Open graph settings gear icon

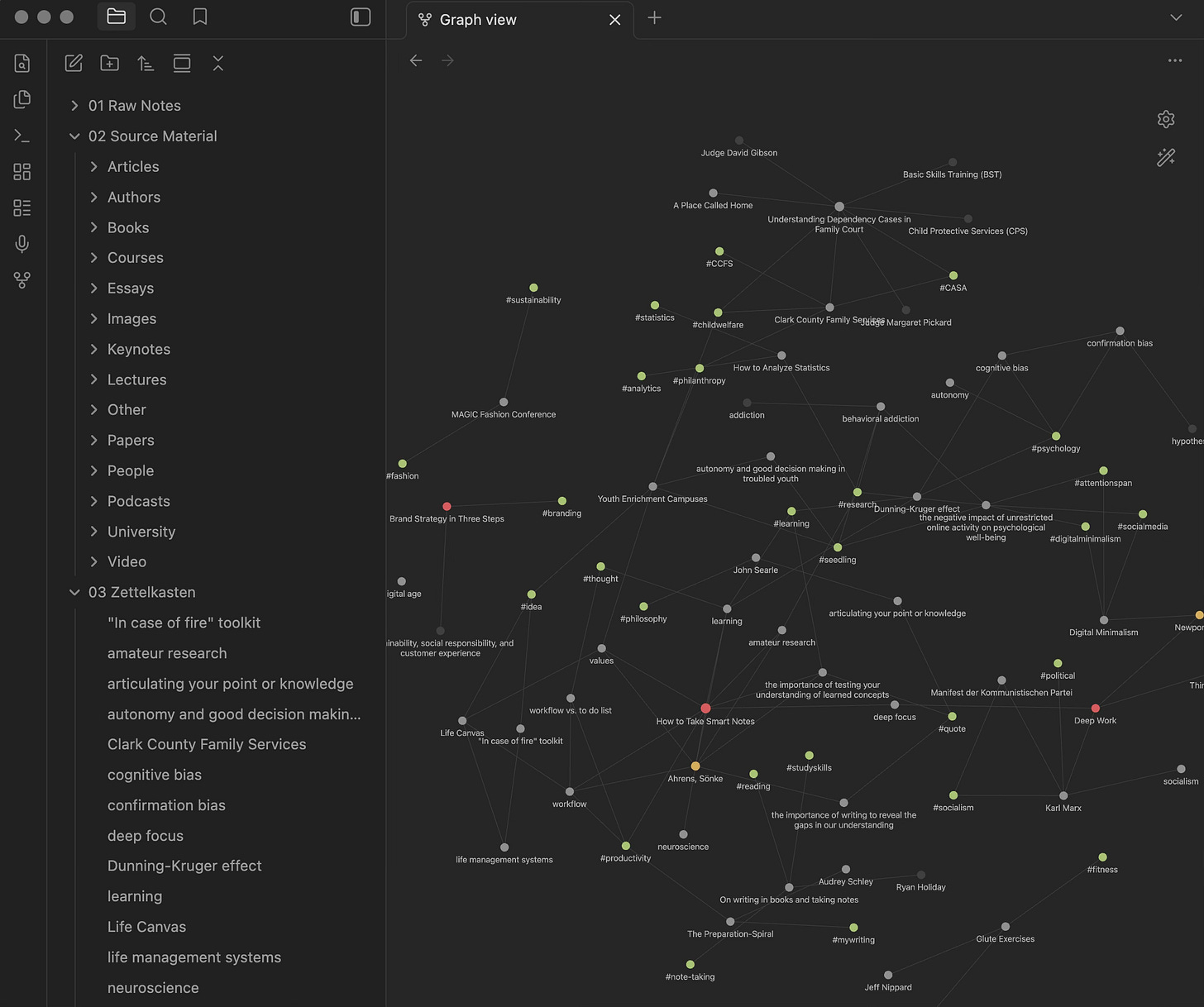point(1166,119)
